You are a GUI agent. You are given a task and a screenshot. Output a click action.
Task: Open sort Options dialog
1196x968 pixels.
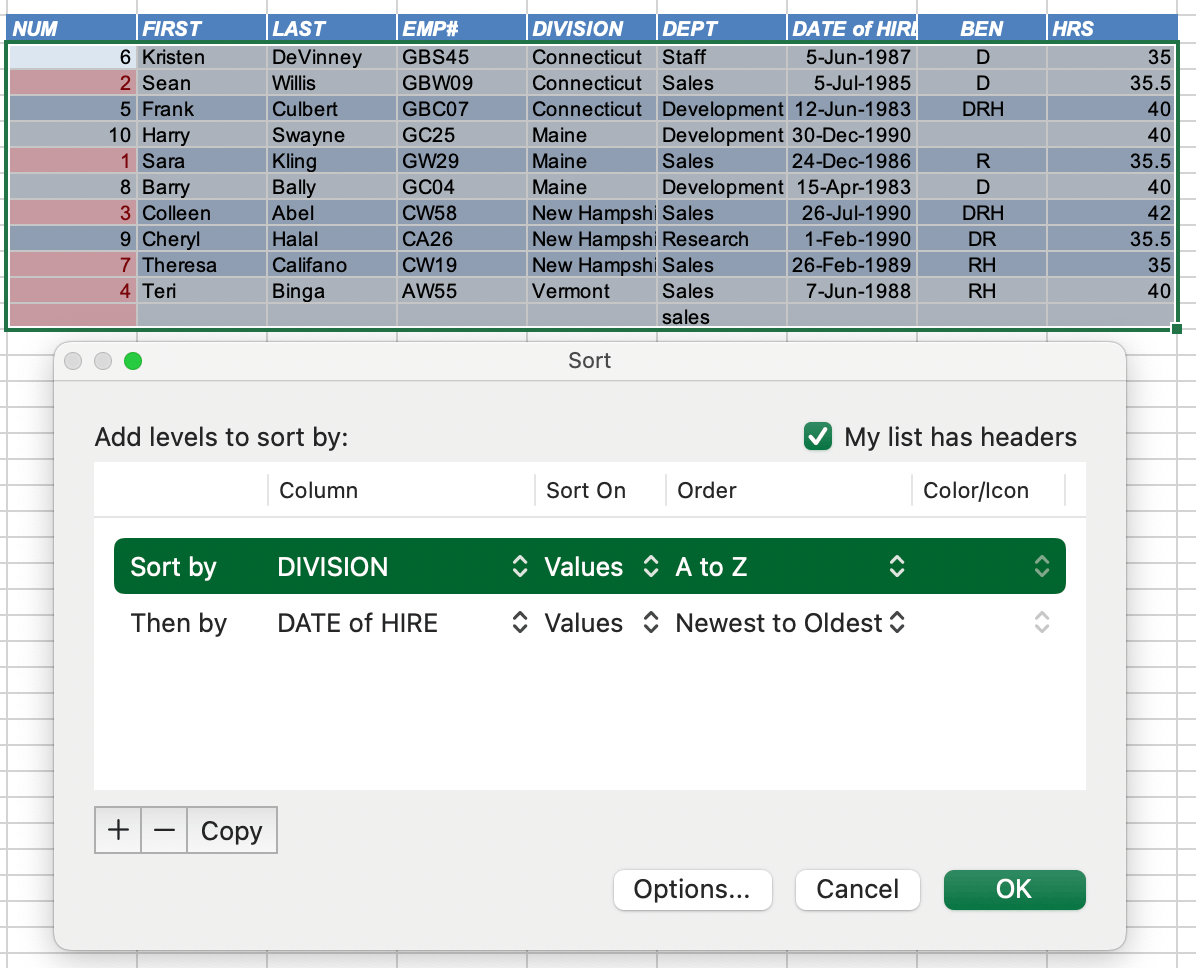point(693,889)
